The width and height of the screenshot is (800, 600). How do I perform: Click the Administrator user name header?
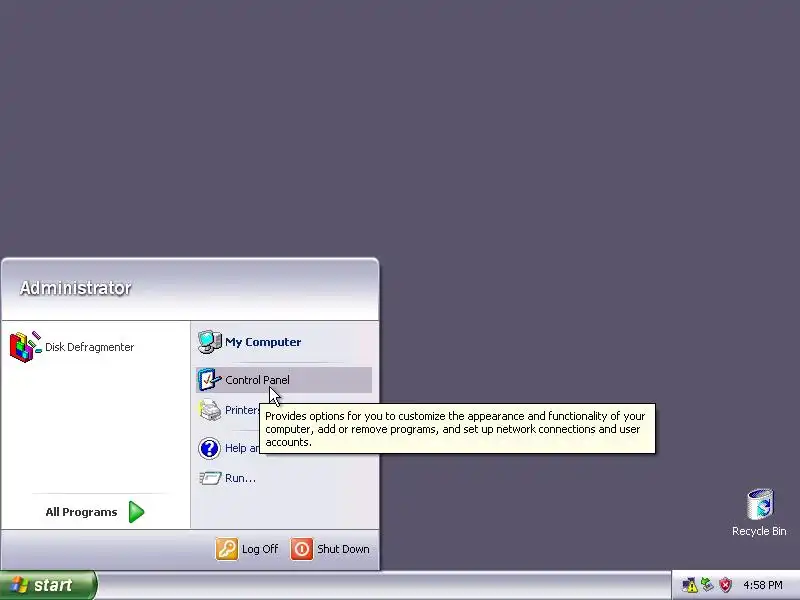[76, 288]
